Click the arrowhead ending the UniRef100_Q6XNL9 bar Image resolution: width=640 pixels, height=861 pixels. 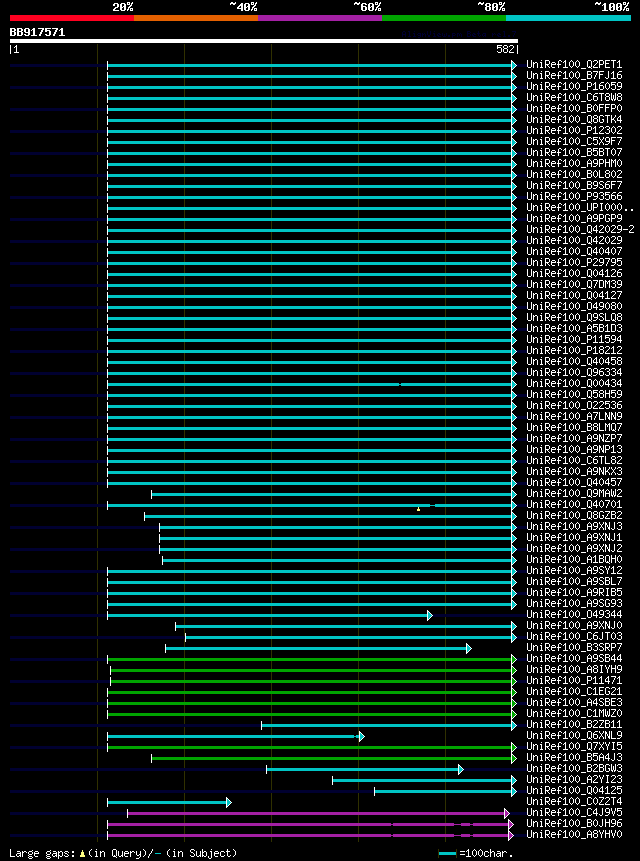362,736
